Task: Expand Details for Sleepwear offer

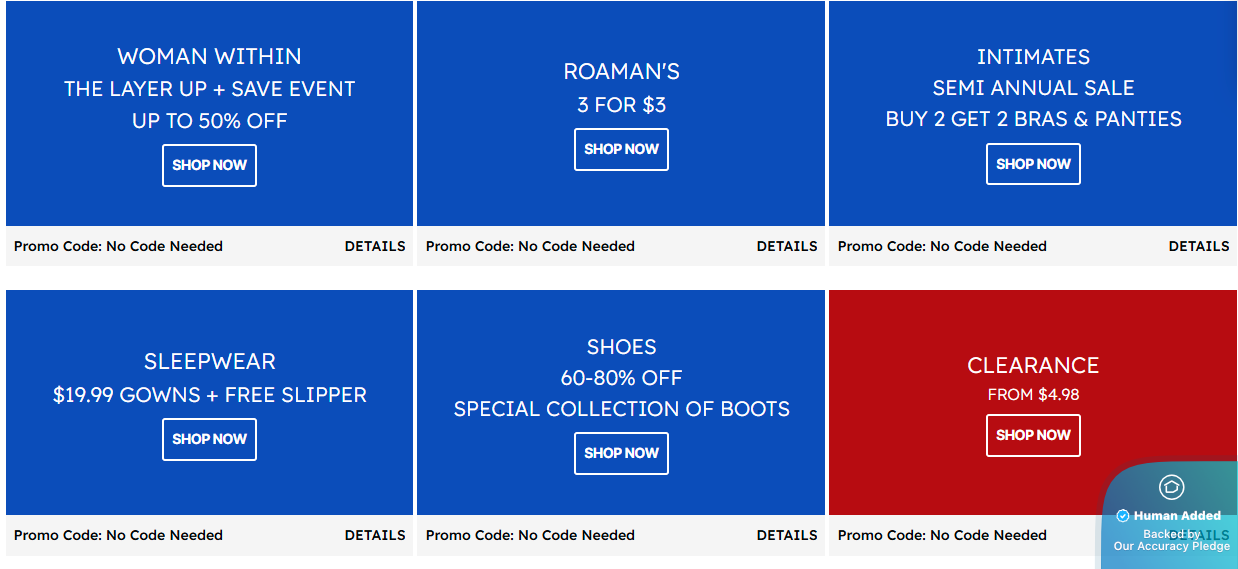Action: tap(375, 535)
